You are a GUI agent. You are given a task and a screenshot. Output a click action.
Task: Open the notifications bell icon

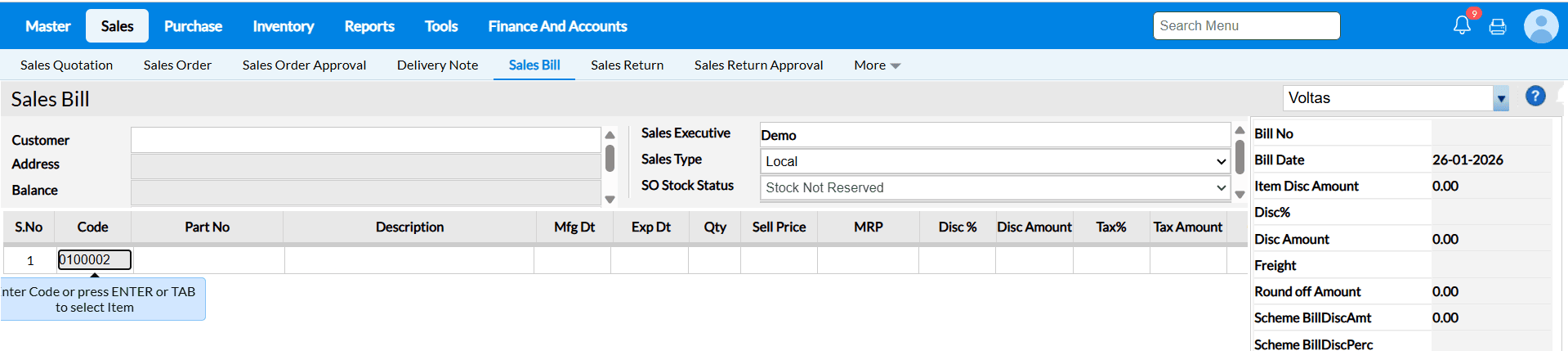point(1462,25)
